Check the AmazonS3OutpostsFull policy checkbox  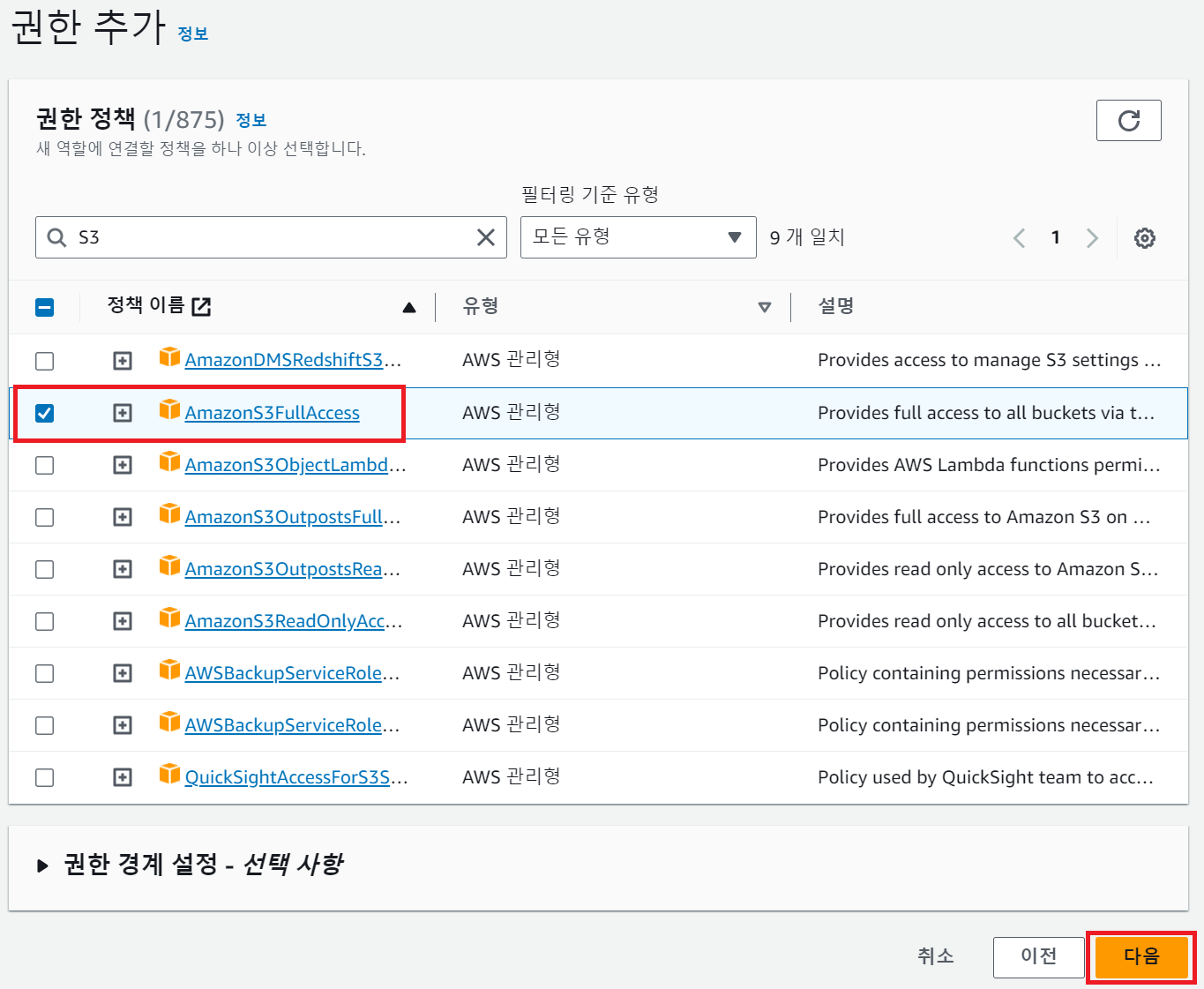tap(44, 517)
